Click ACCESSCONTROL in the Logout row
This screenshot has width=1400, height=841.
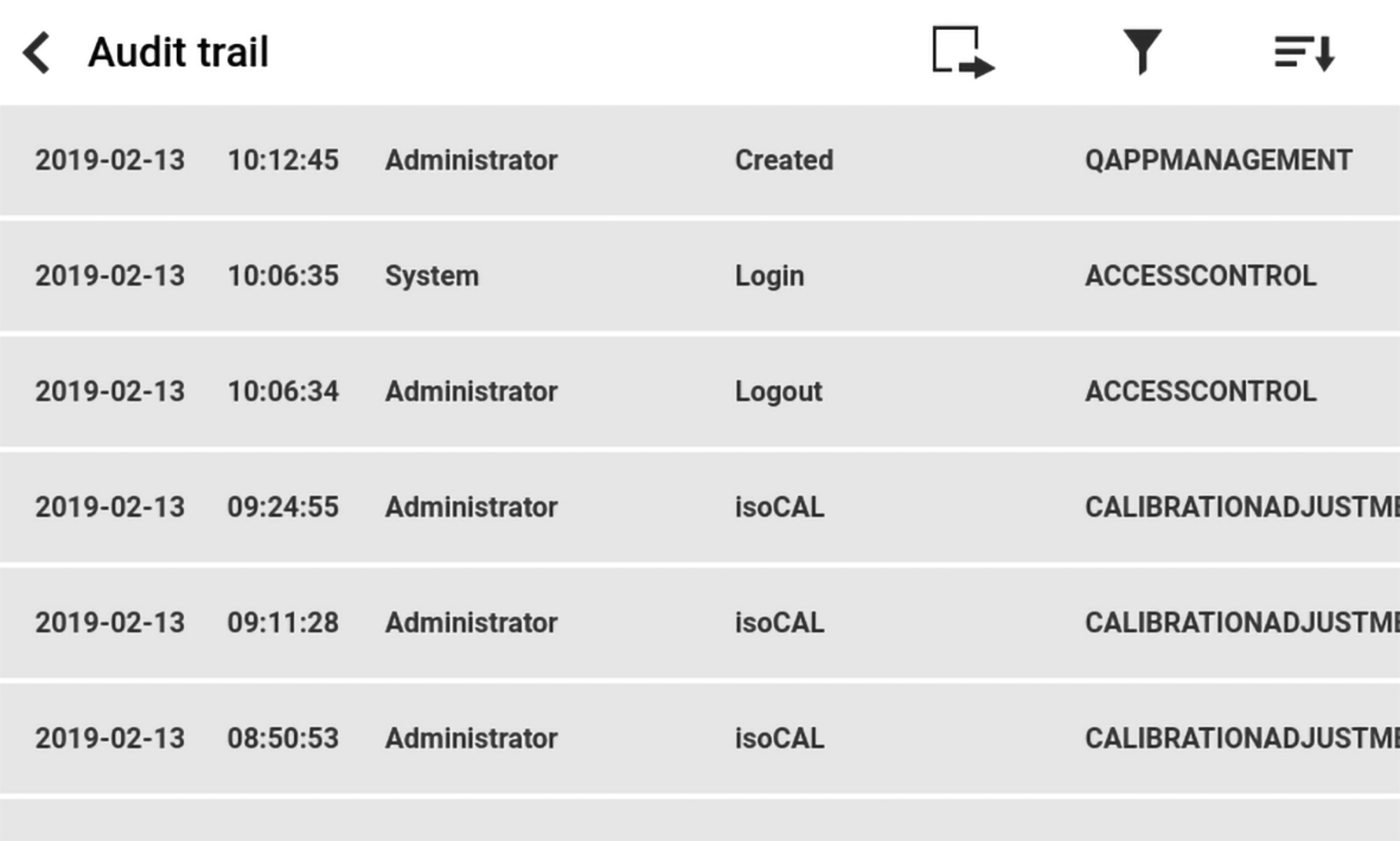click(x=1200, y=391)
